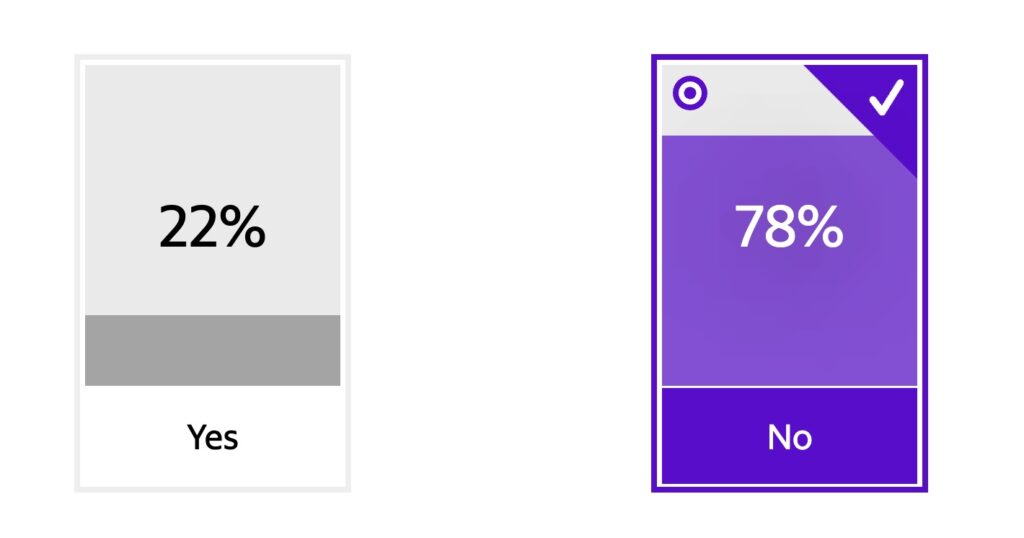
Task: Click the purple bullseye radio icon
Action: click(690, 93)
